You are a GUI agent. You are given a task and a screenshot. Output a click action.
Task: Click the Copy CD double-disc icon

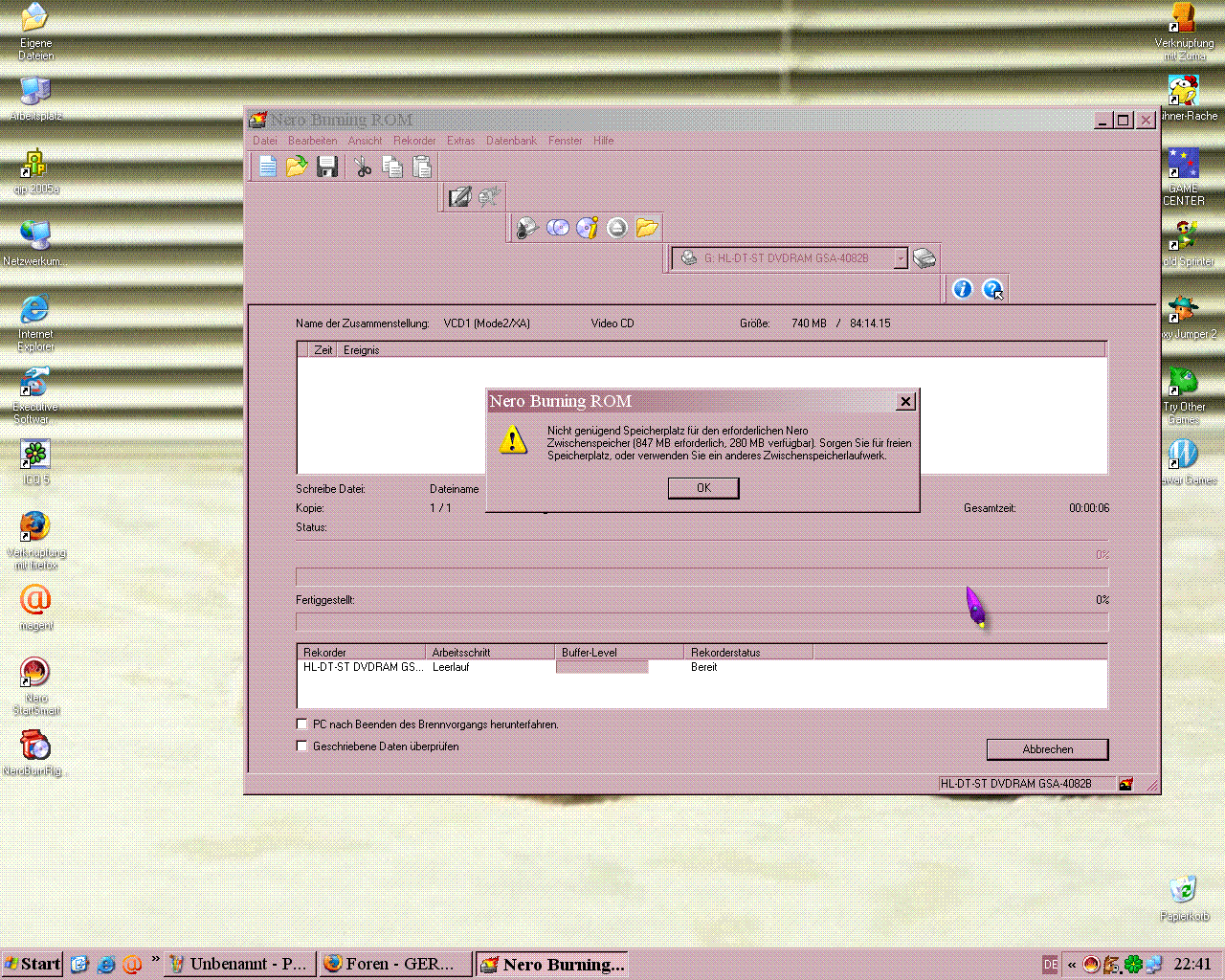tap(558, 228)
